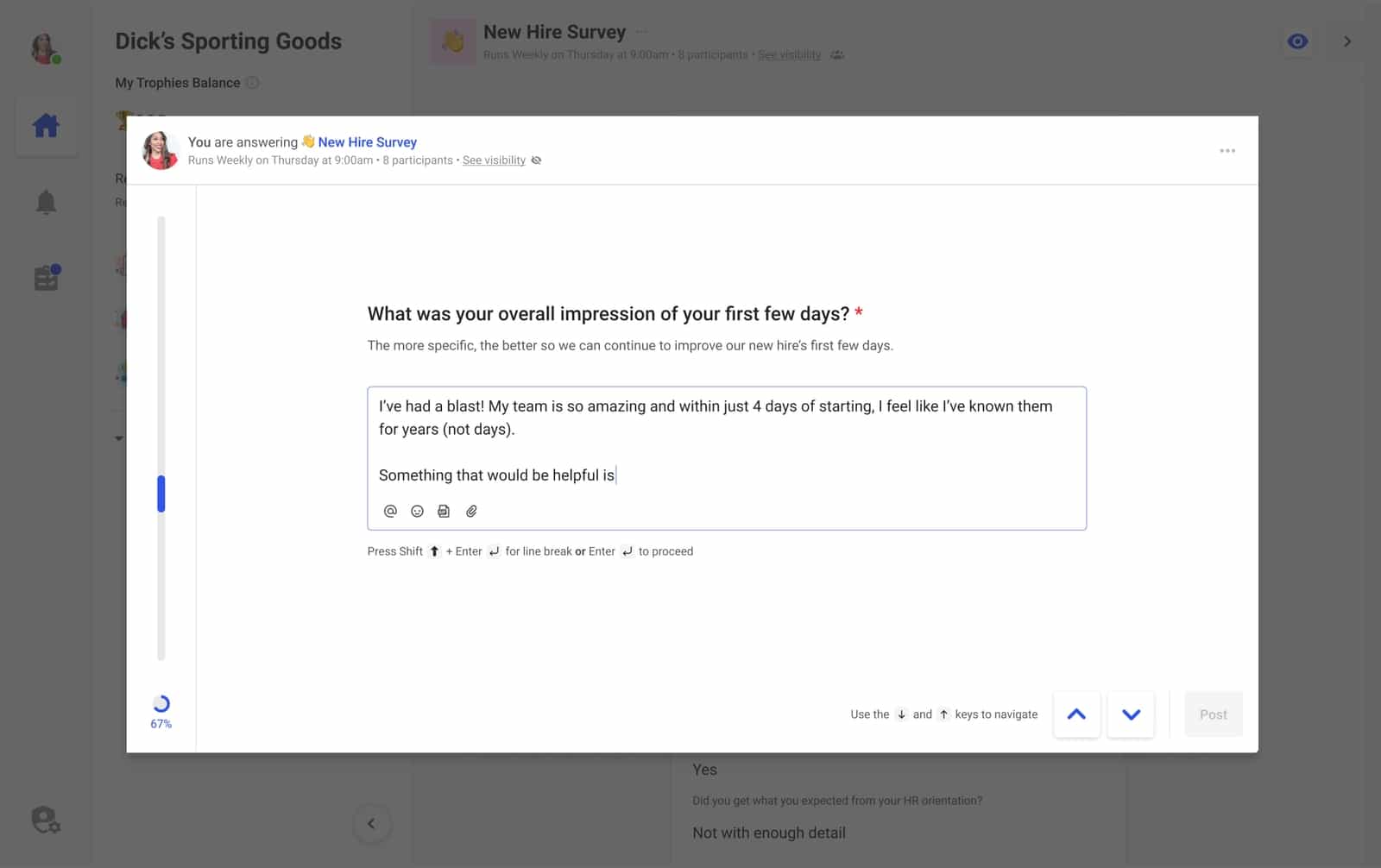
Task: Toggle the answer visibility eye icon in the header
Action: pos(536,160)
